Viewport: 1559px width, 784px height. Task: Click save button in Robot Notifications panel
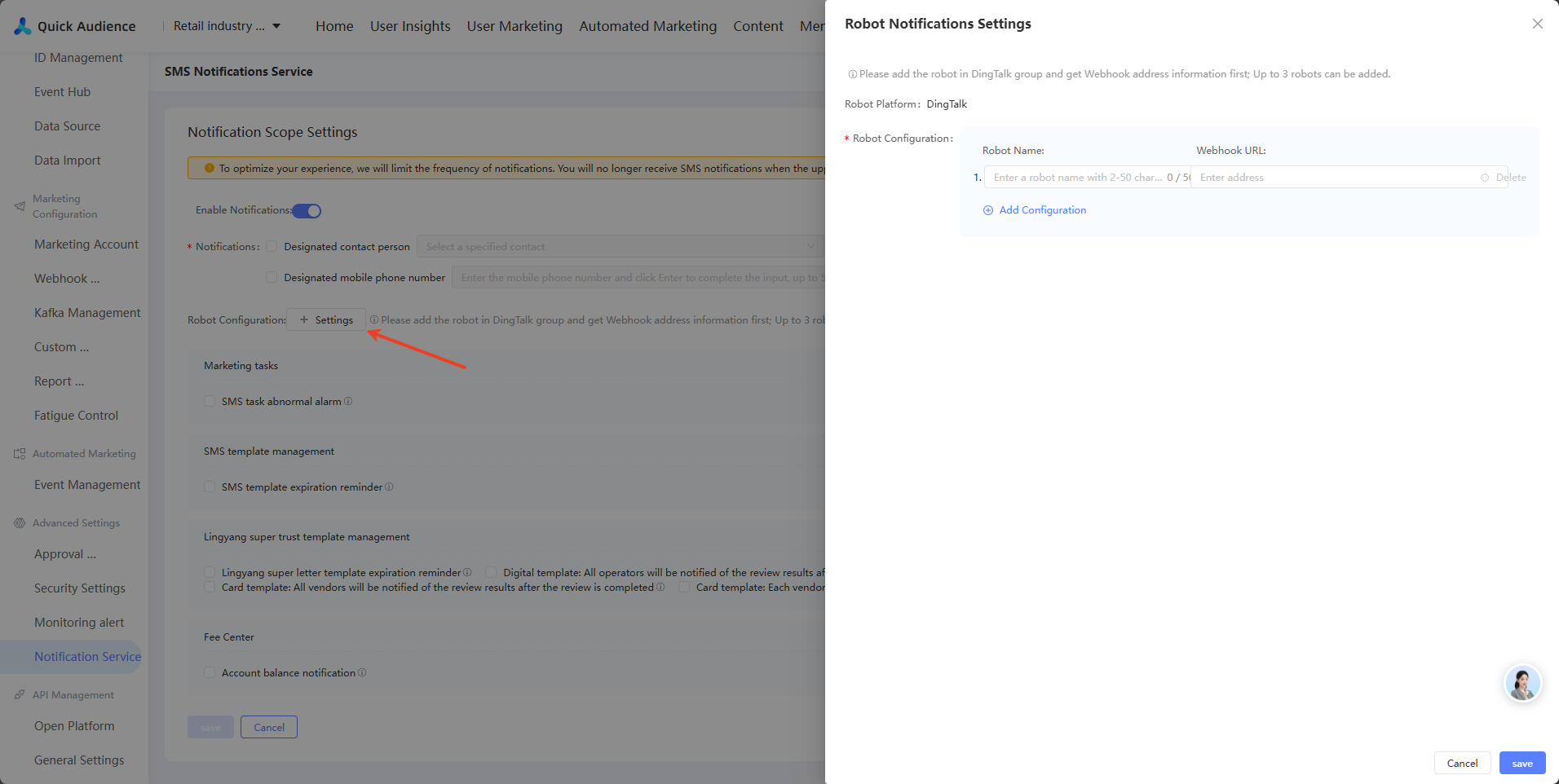(x=1522, y=763)
